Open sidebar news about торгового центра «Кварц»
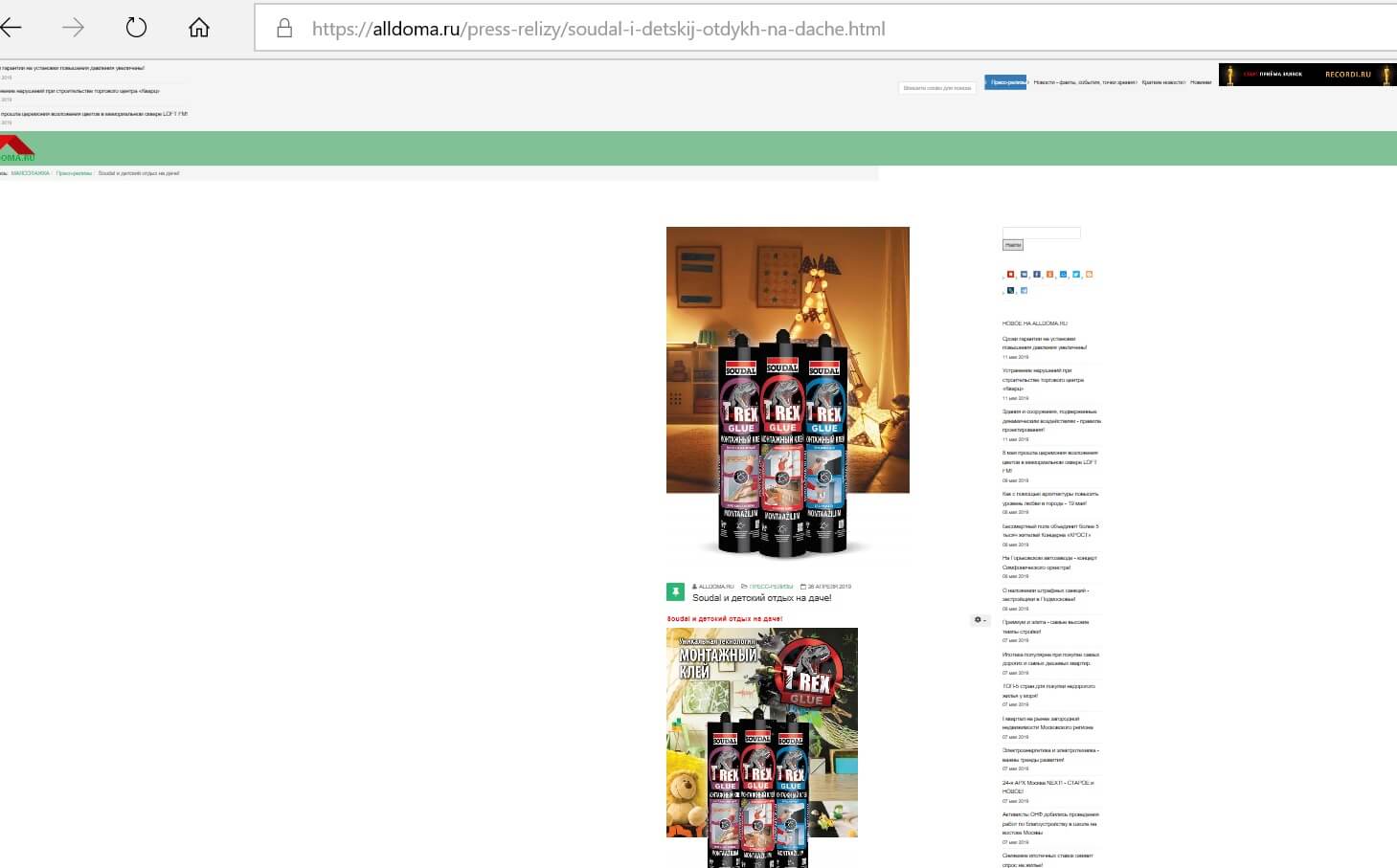The height and width of the screenshot is (868, 1397). [x=1043, y=379]
